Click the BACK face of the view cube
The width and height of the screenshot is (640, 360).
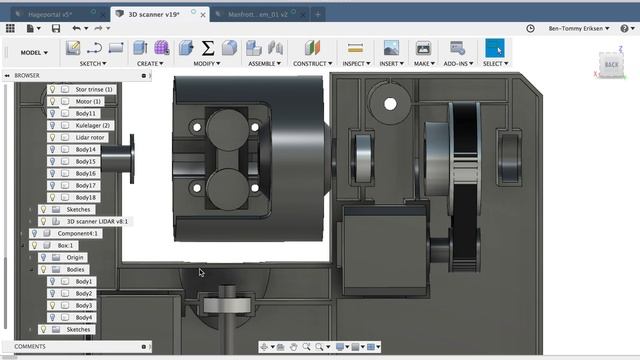click(611, 64)
